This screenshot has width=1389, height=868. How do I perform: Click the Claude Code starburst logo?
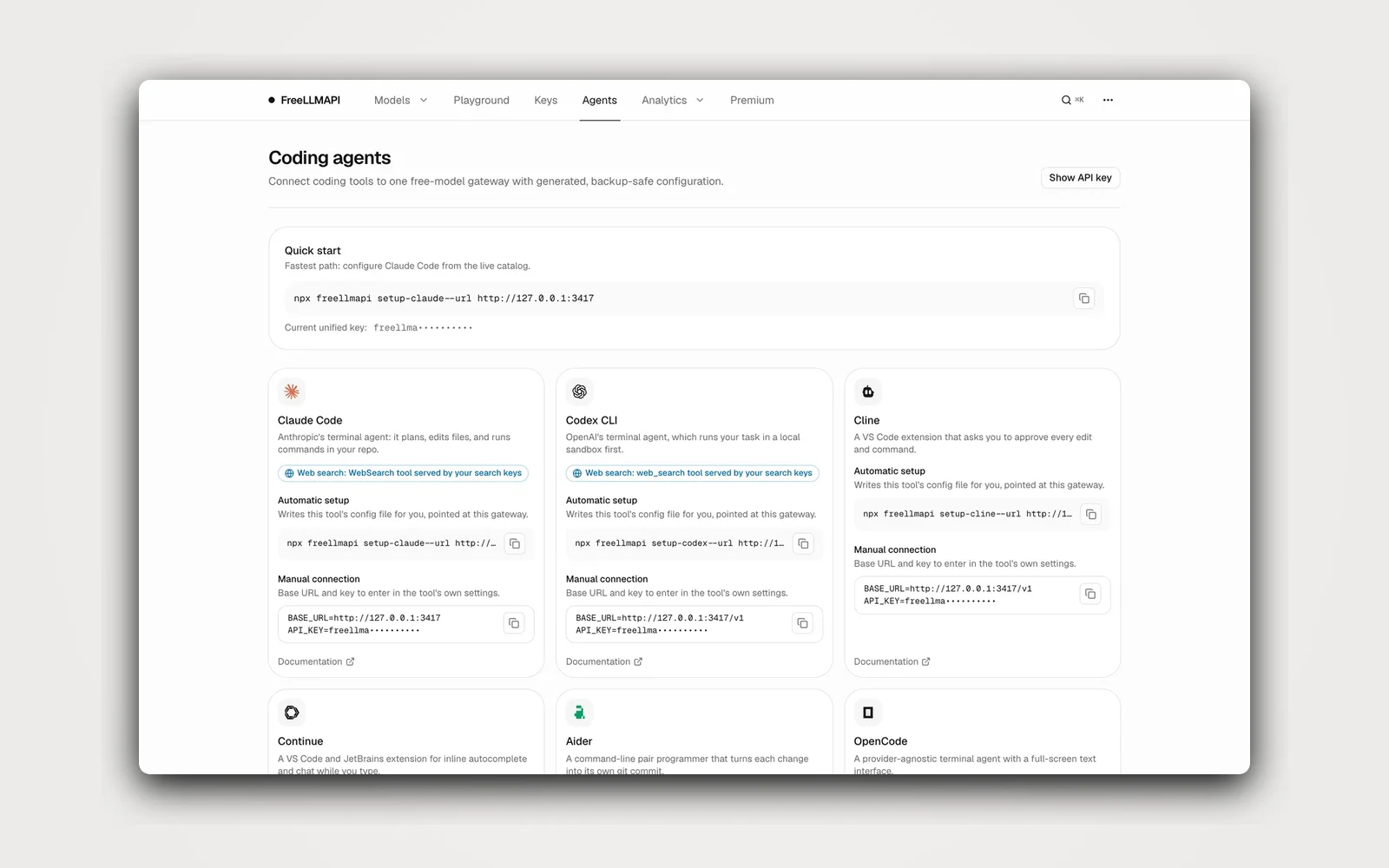292,391
